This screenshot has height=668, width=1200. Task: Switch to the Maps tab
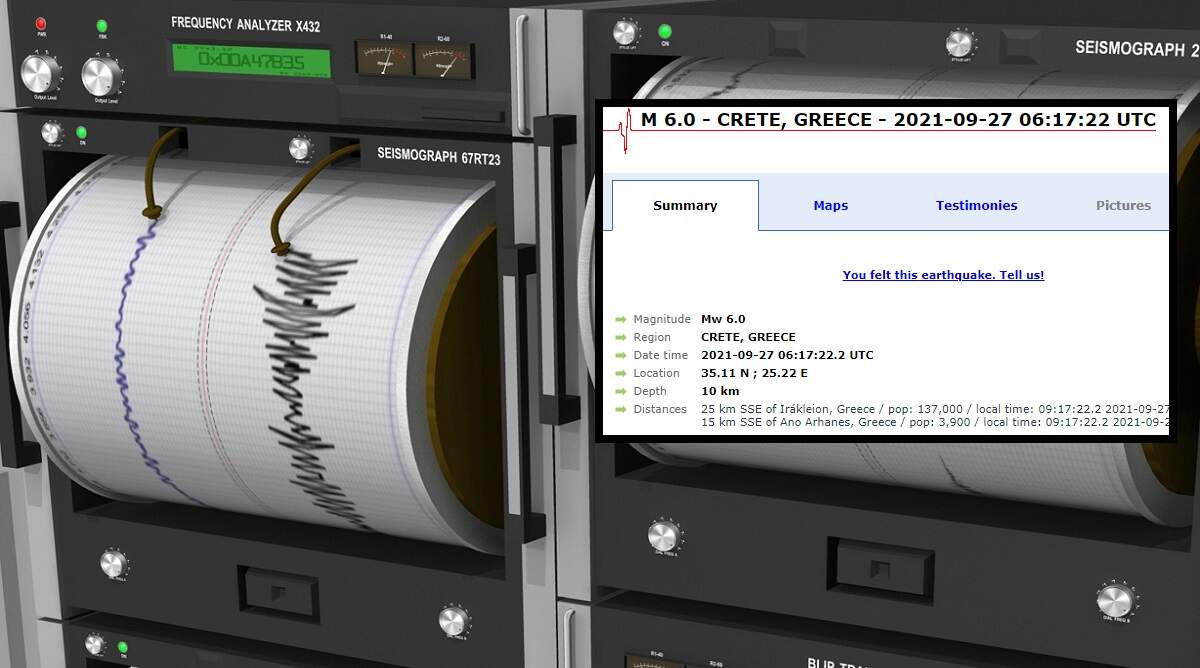tap(830, 206)
